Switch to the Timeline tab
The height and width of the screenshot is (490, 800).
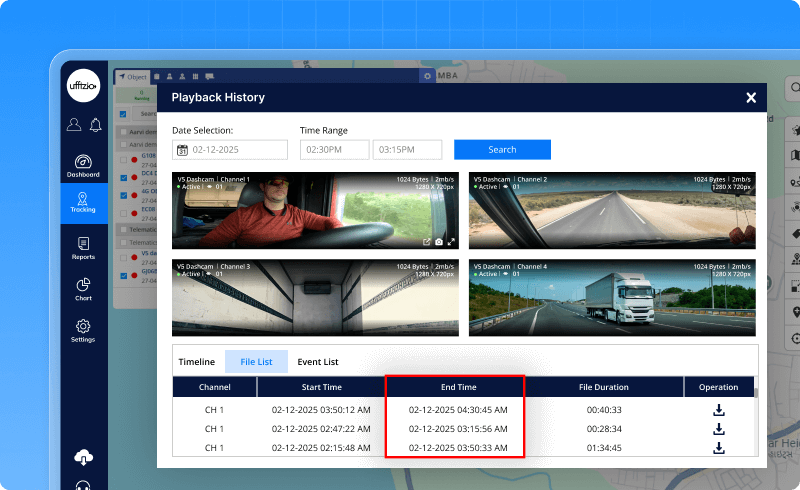[197, 362]
